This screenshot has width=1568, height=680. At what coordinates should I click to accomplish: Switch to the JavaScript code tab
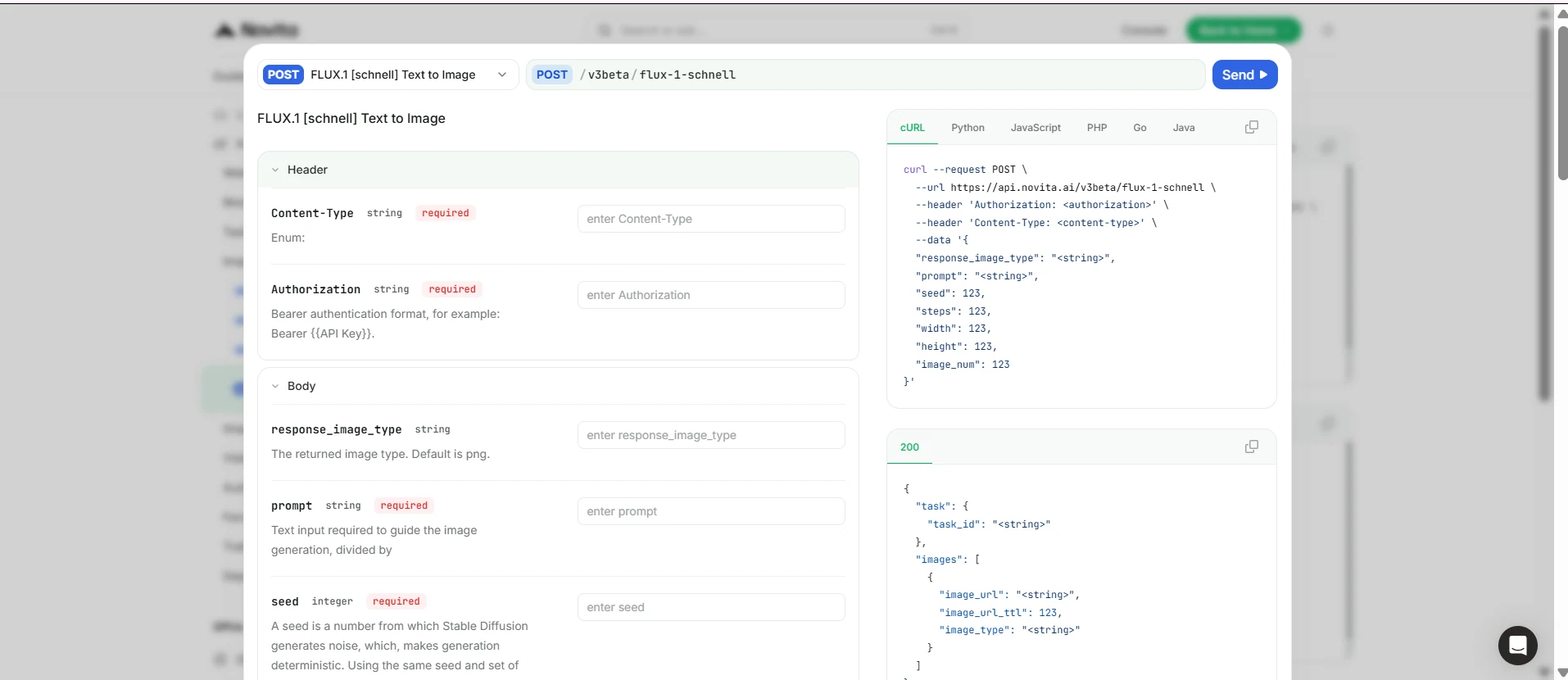(1036, 128)
